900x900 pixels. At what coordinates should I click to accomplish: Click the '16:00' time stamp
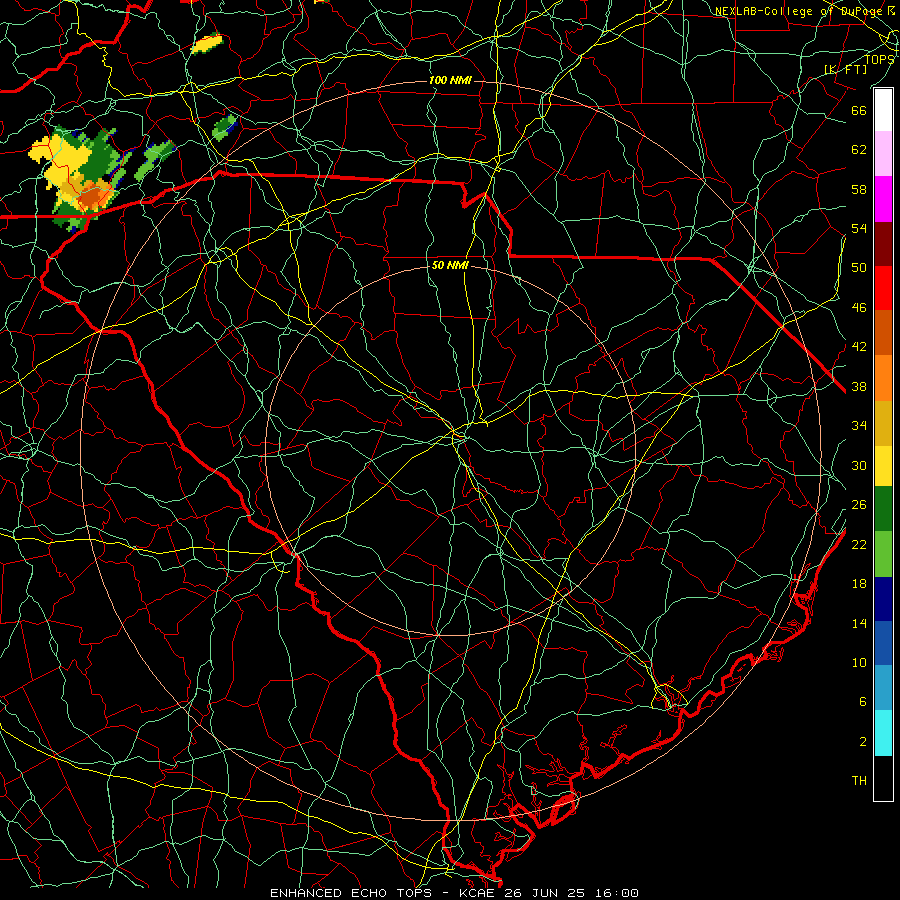coord(618,893)
